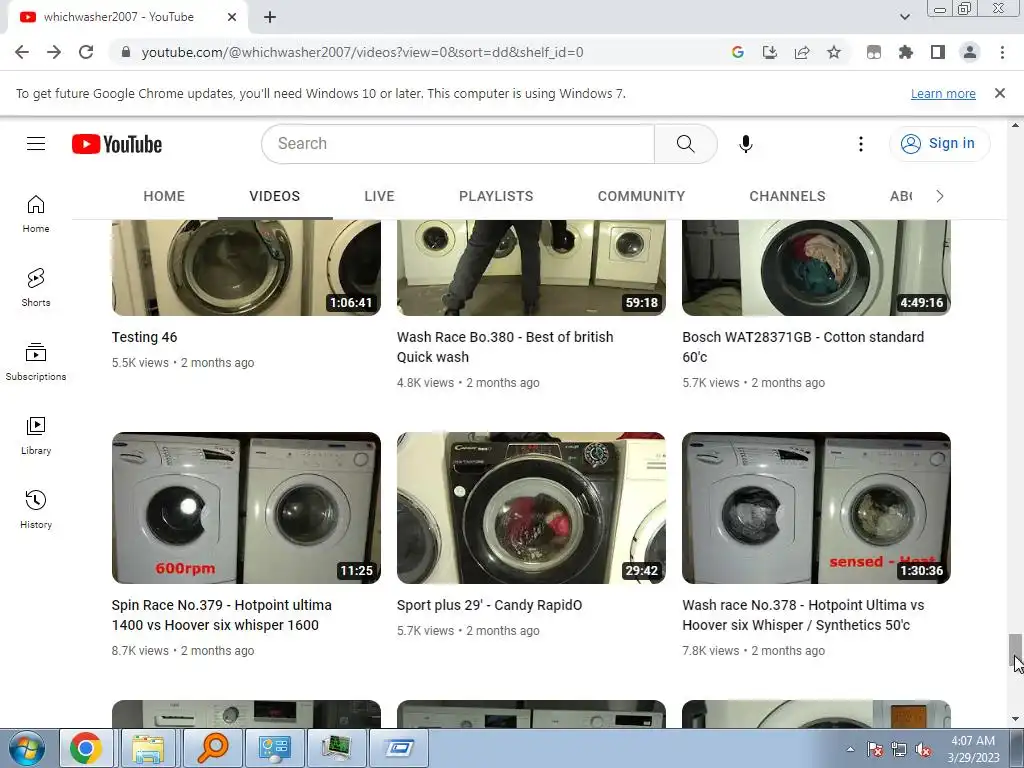Click the 4:49:16 Bosch thumbnail
Image resolution: width=1024 pixels, height=768 pixels.
816,268
